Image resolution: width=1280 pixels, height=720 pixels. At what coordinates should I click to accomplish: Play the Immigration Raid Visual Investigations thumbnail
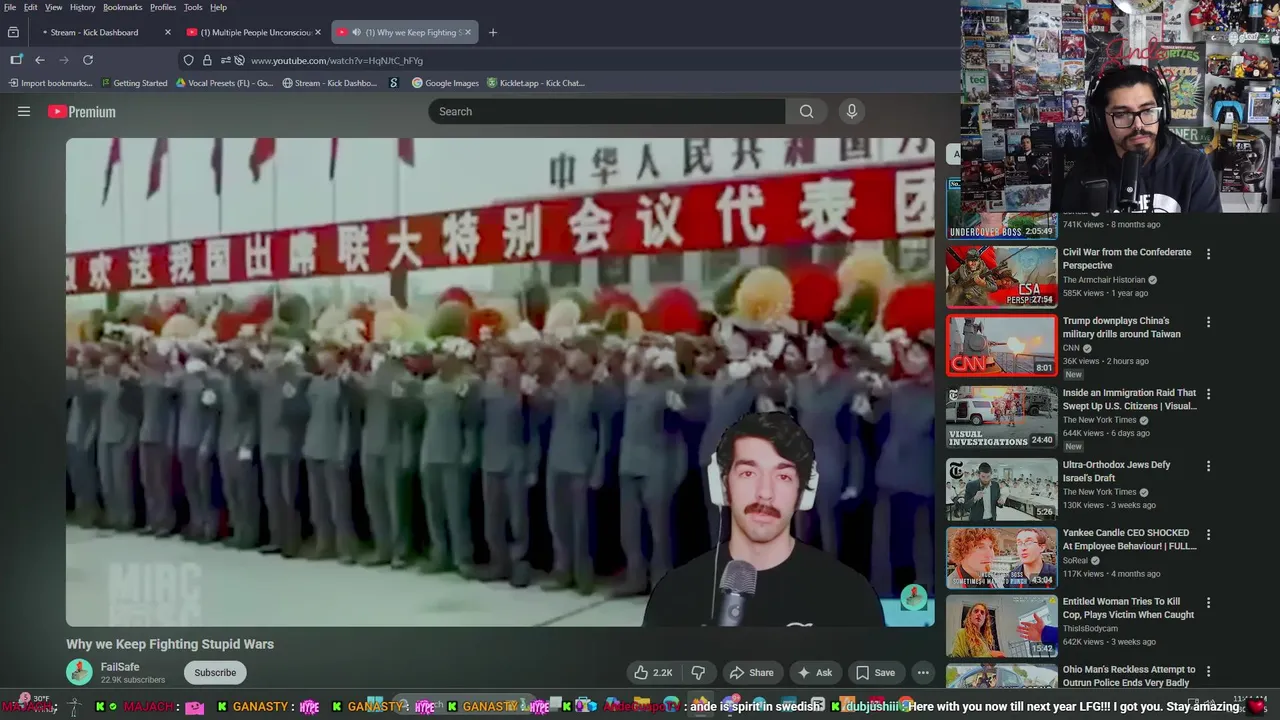pyautogui.click(x=1001, y=417)
